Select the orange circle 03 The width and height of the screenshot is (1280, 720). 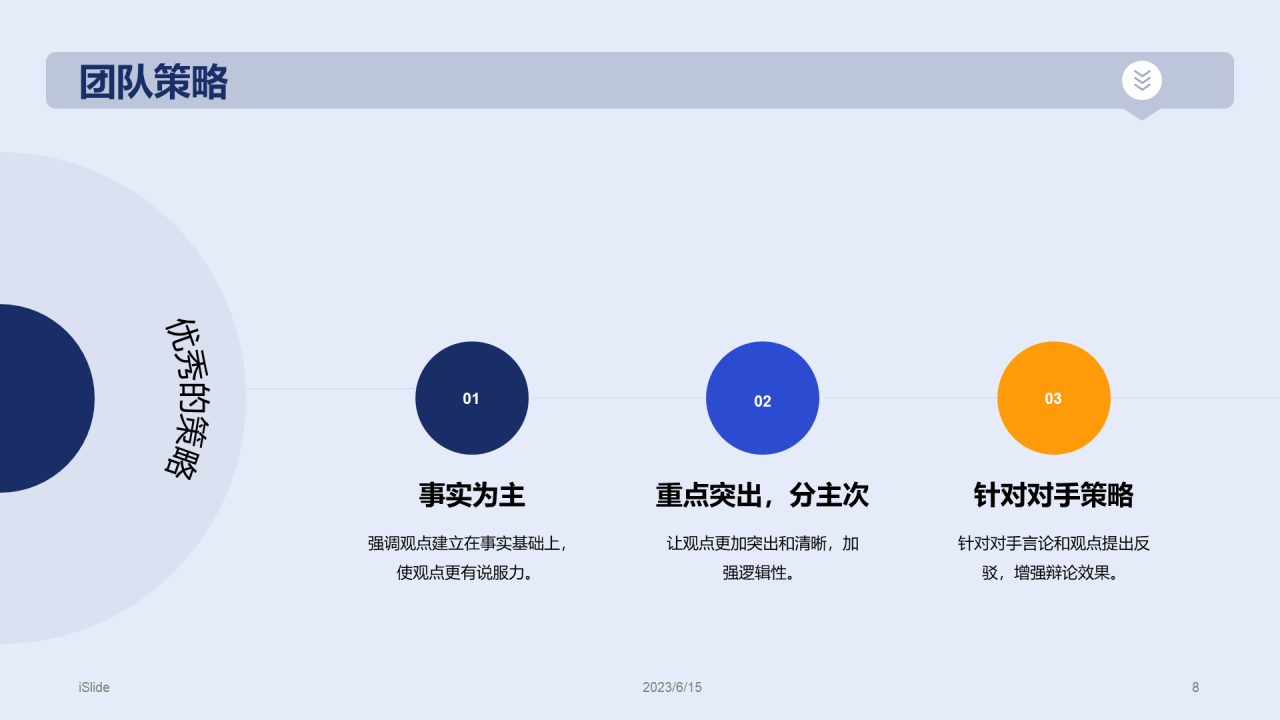pos(1054,398)
